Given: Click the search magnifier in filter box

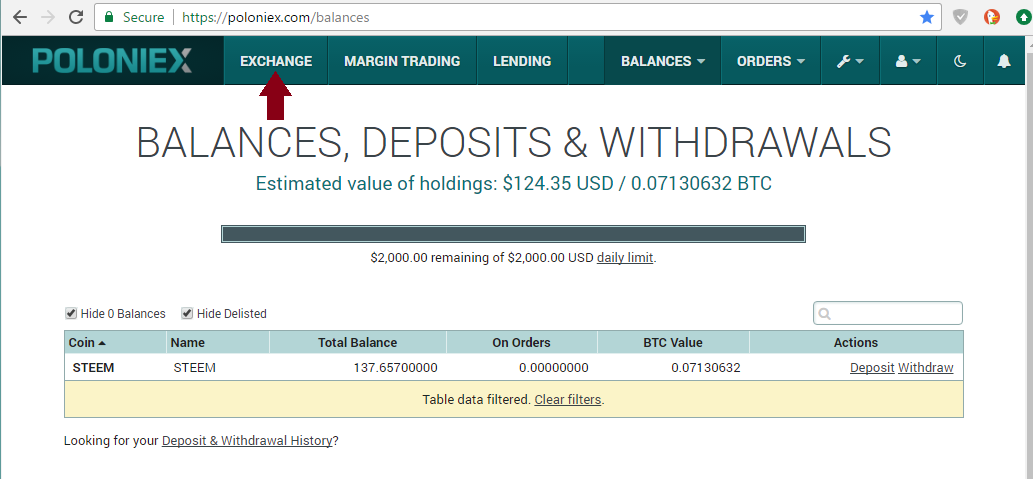Looking at the screenshot, I should click(x=824, y=314).
